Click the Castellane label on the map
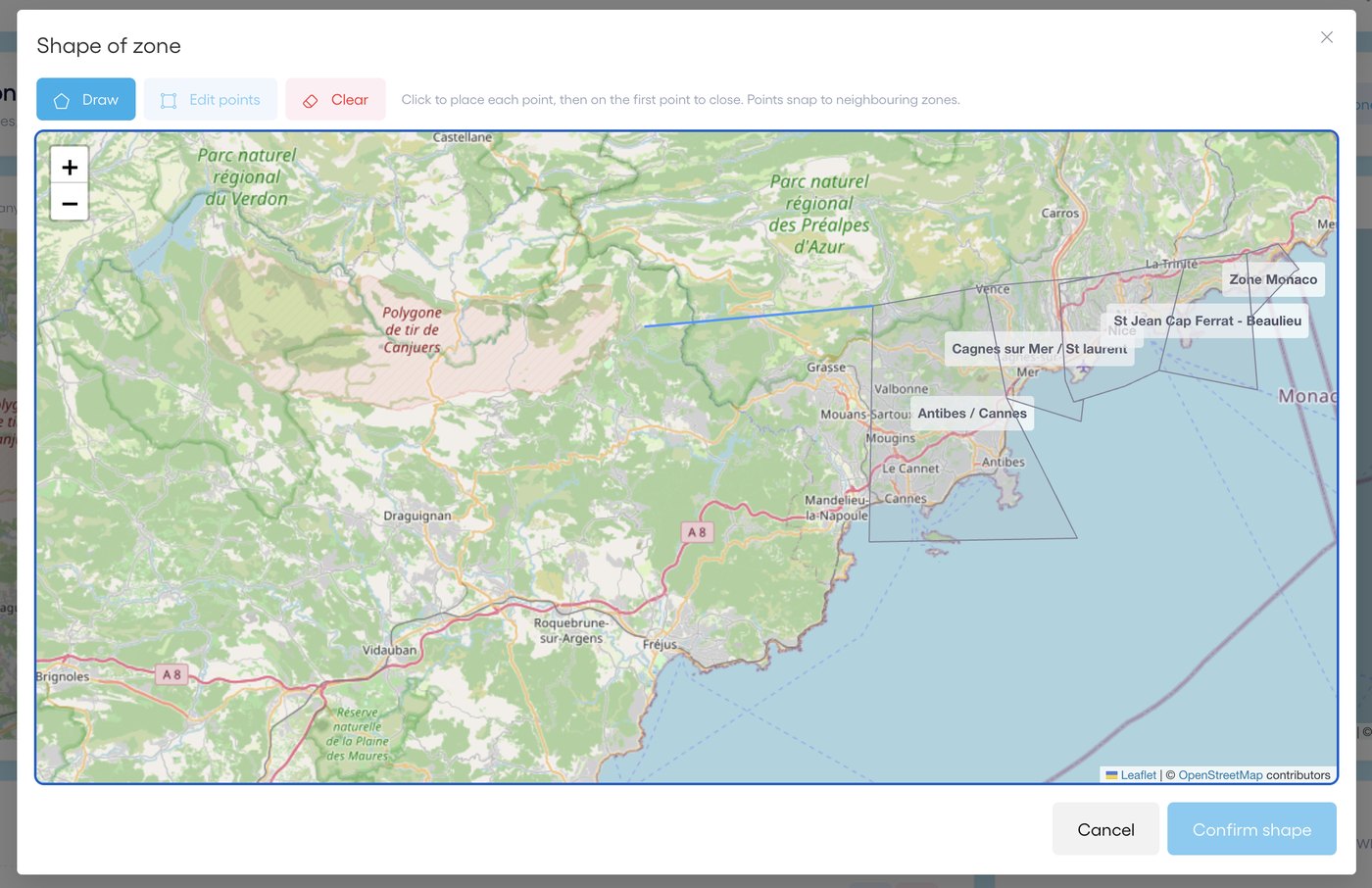Screen dimensions: 1372x888 pyautogui.click(x=463, y=137)
